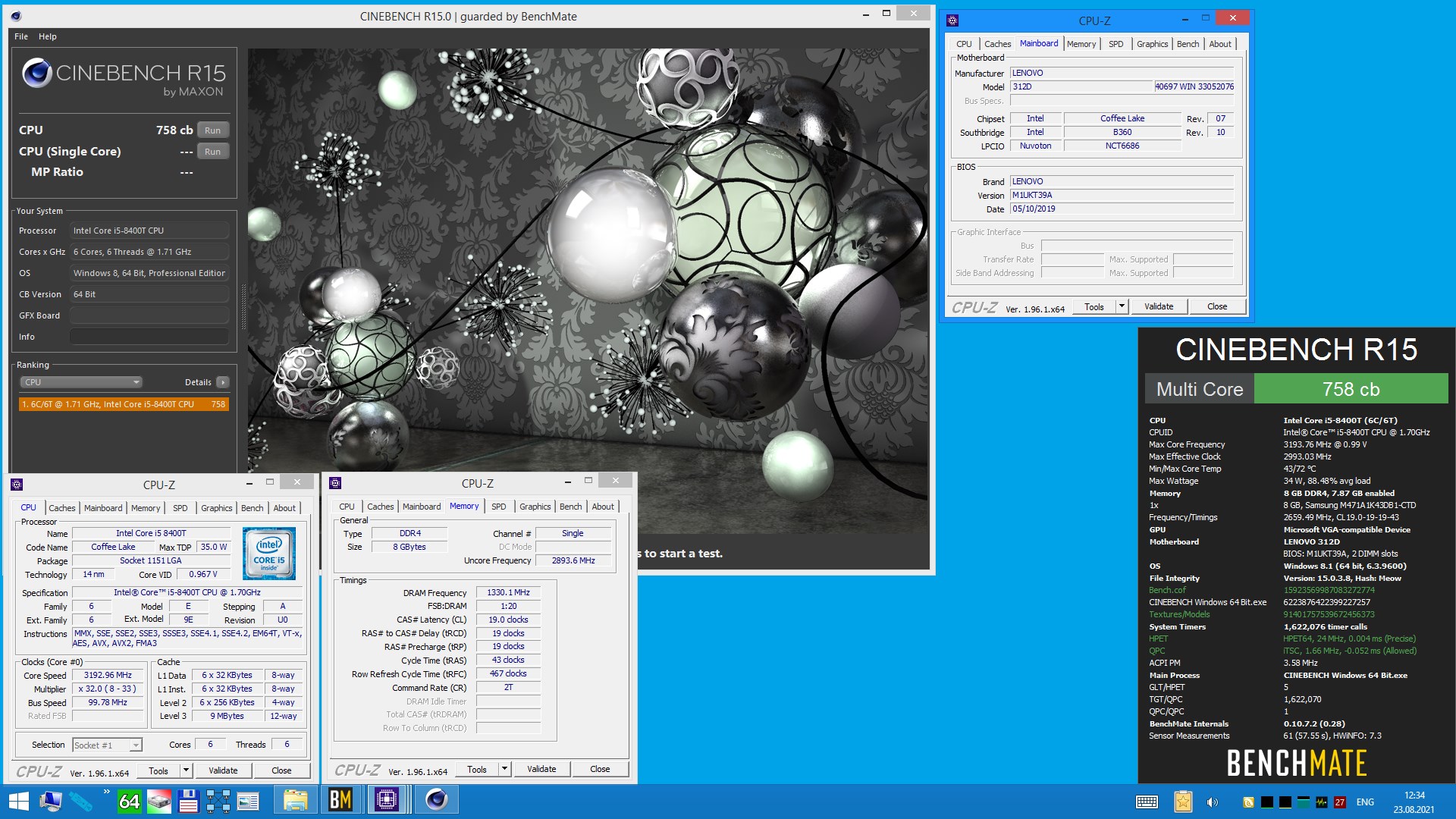Click Close in Memory CPU-Z window

pos(600,769)
